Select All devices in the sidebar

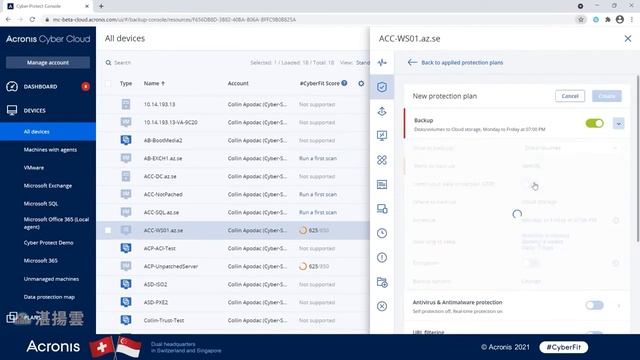(x=48, y=131)
